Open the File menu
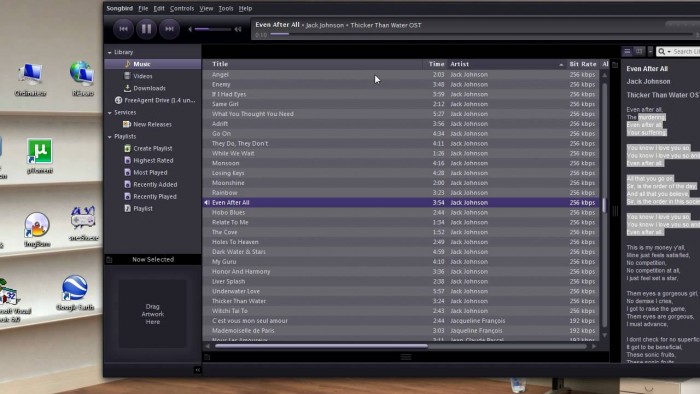Screen dimensions: 700x394 point(143,8)
